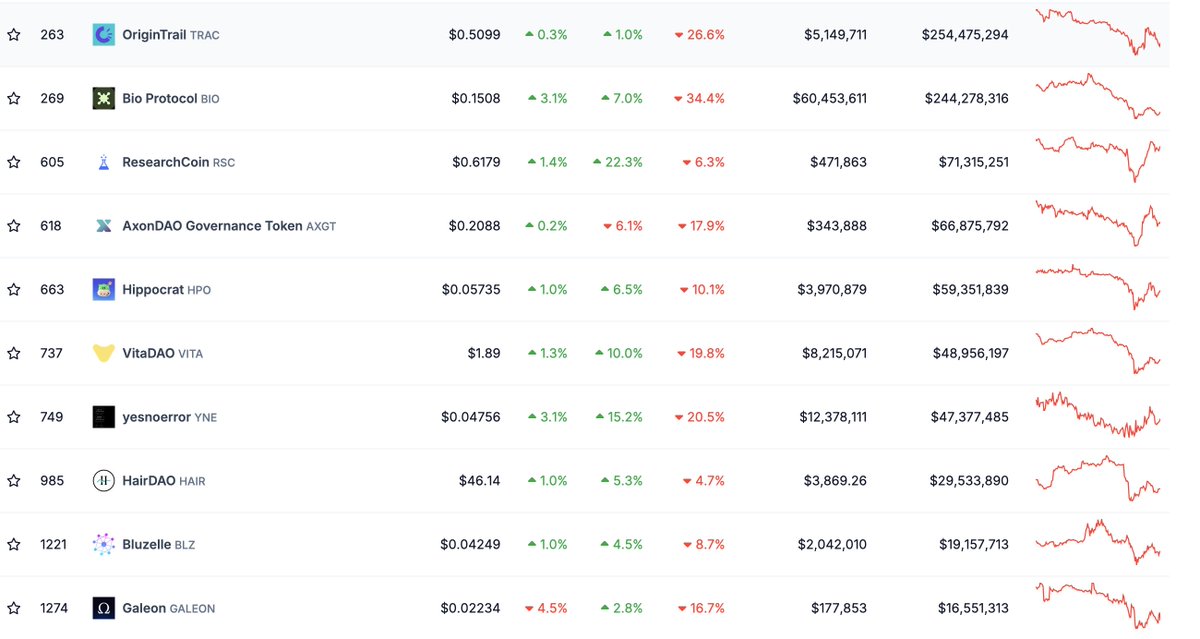The width and height of the screenshot is (1200, 639).
Task: View ResearchCoin 7-day sparkline chart
Action: [1098, 160]
